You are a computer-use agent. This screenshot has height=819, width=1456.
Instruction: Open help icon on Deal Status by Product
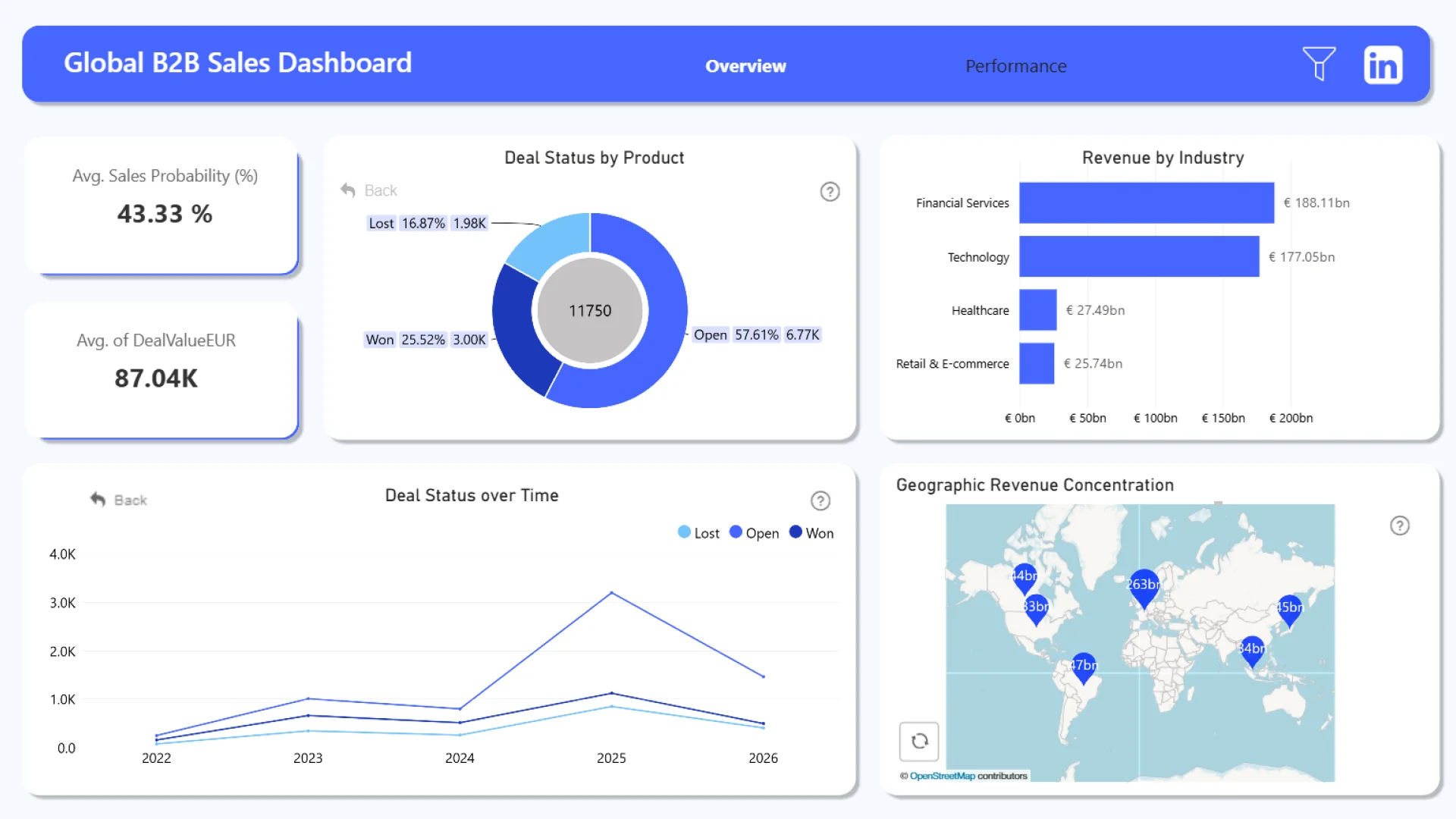830,192
